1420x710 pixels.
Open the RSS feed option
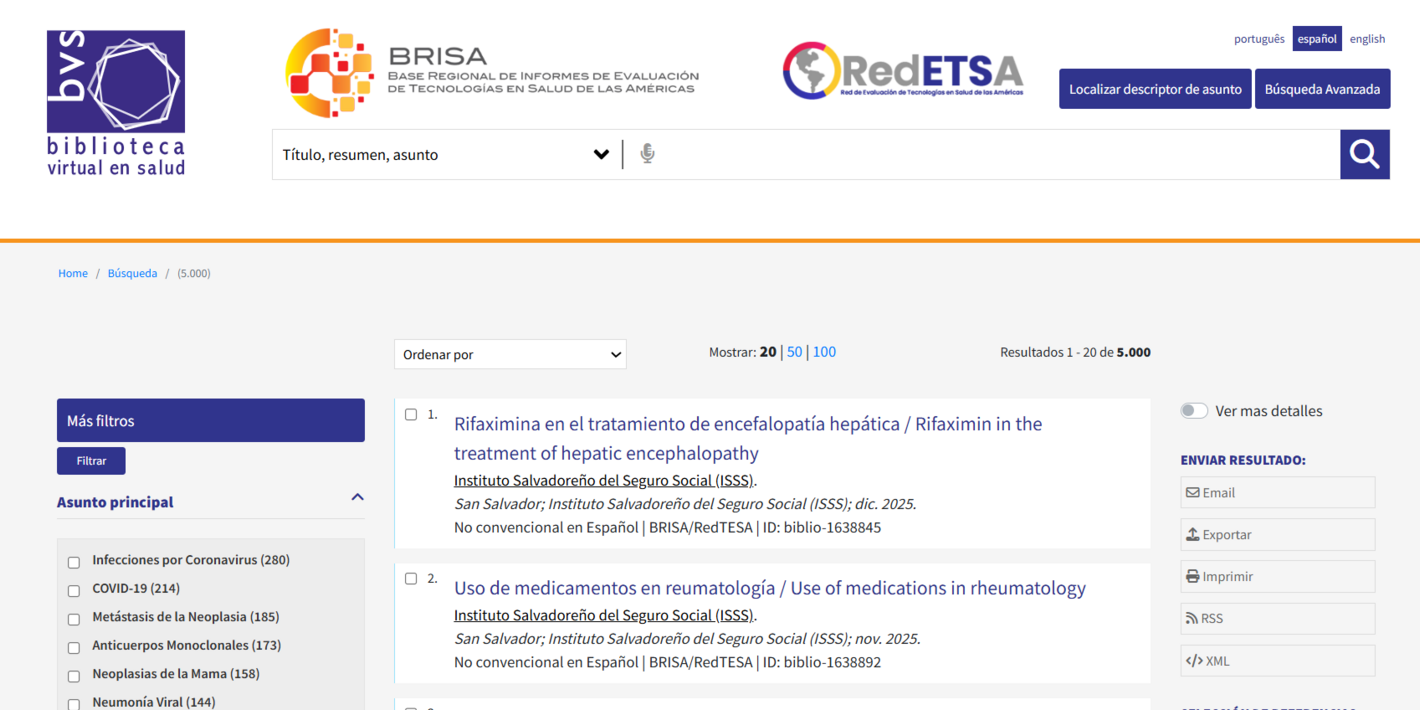point(1277,618)
